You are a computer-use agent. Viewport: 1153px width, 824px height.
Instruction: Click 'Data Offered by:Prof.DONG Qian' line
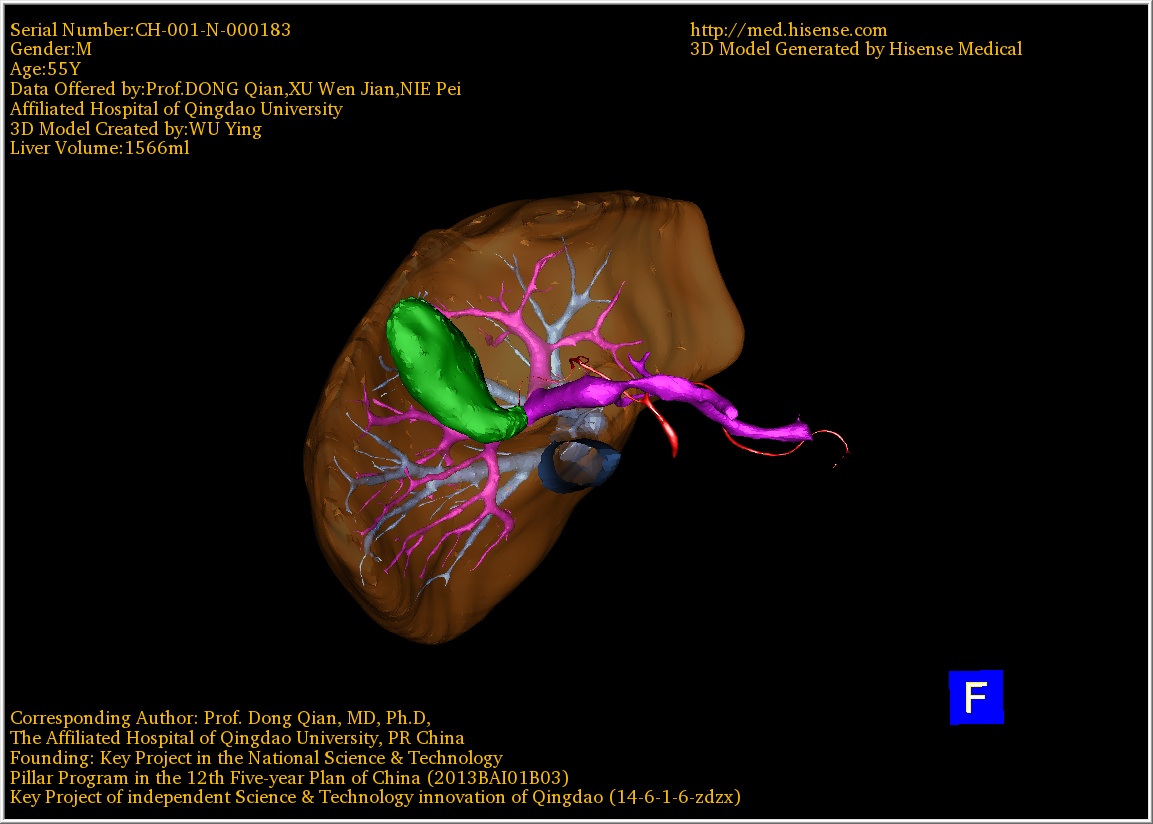(235, 89)
